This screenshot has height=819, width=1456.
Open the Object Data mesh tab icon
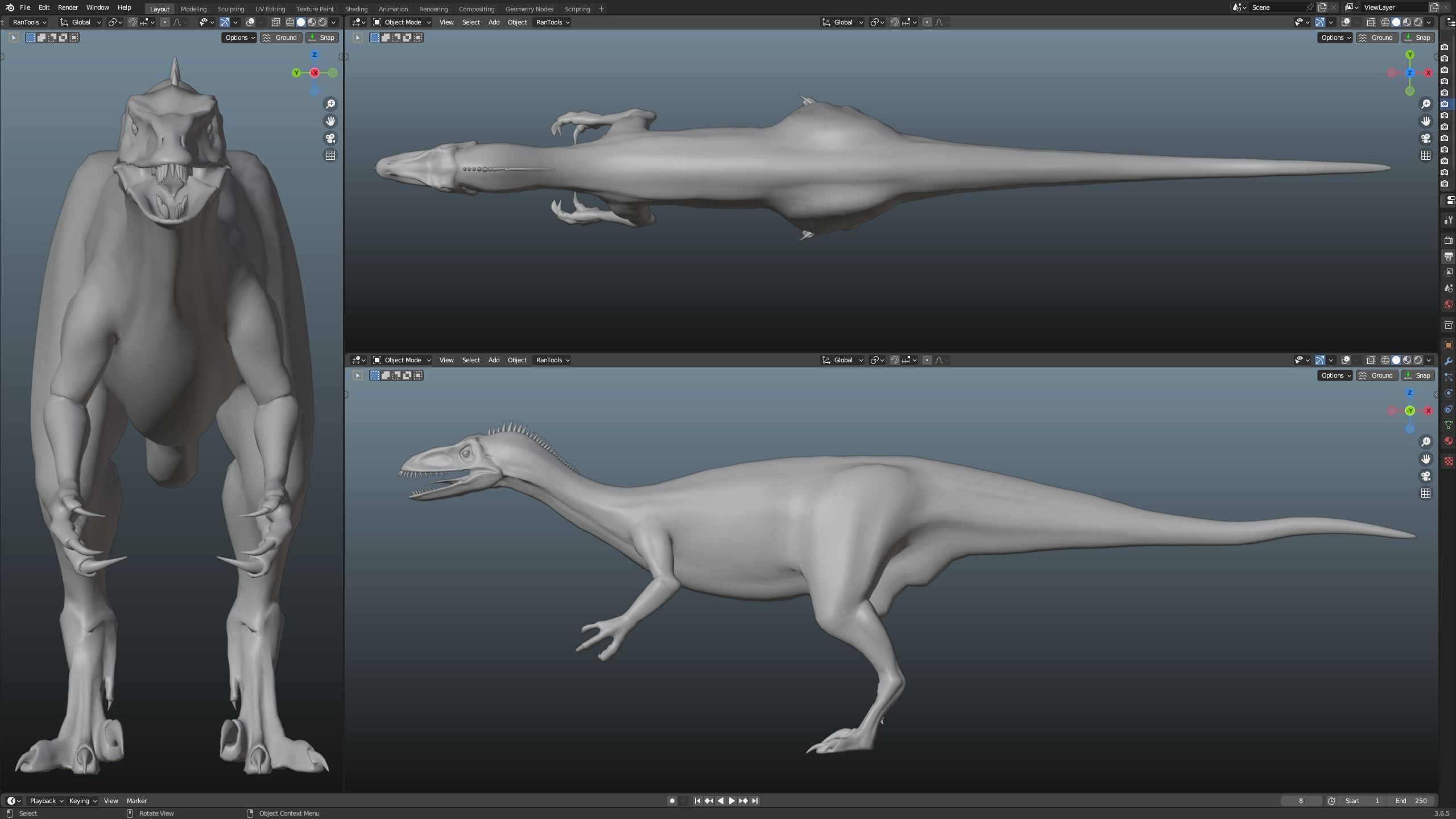tap(1449, 425)
